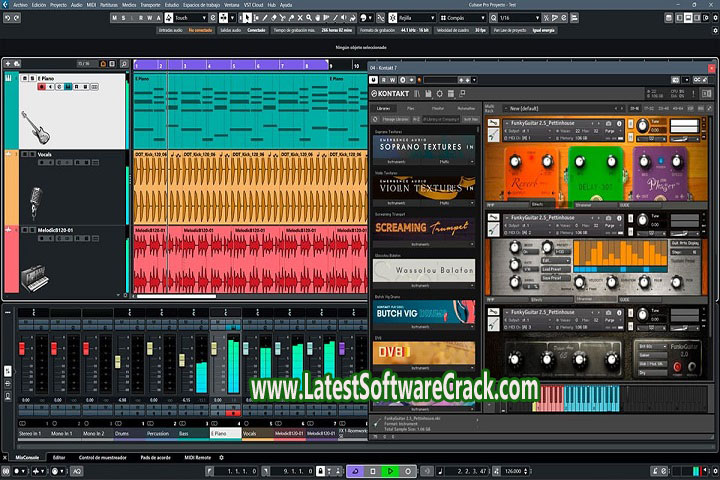This screenshot has width=720, height=480.
Task: Activate the transport Cycle loop button
Action: pos(355,471)
